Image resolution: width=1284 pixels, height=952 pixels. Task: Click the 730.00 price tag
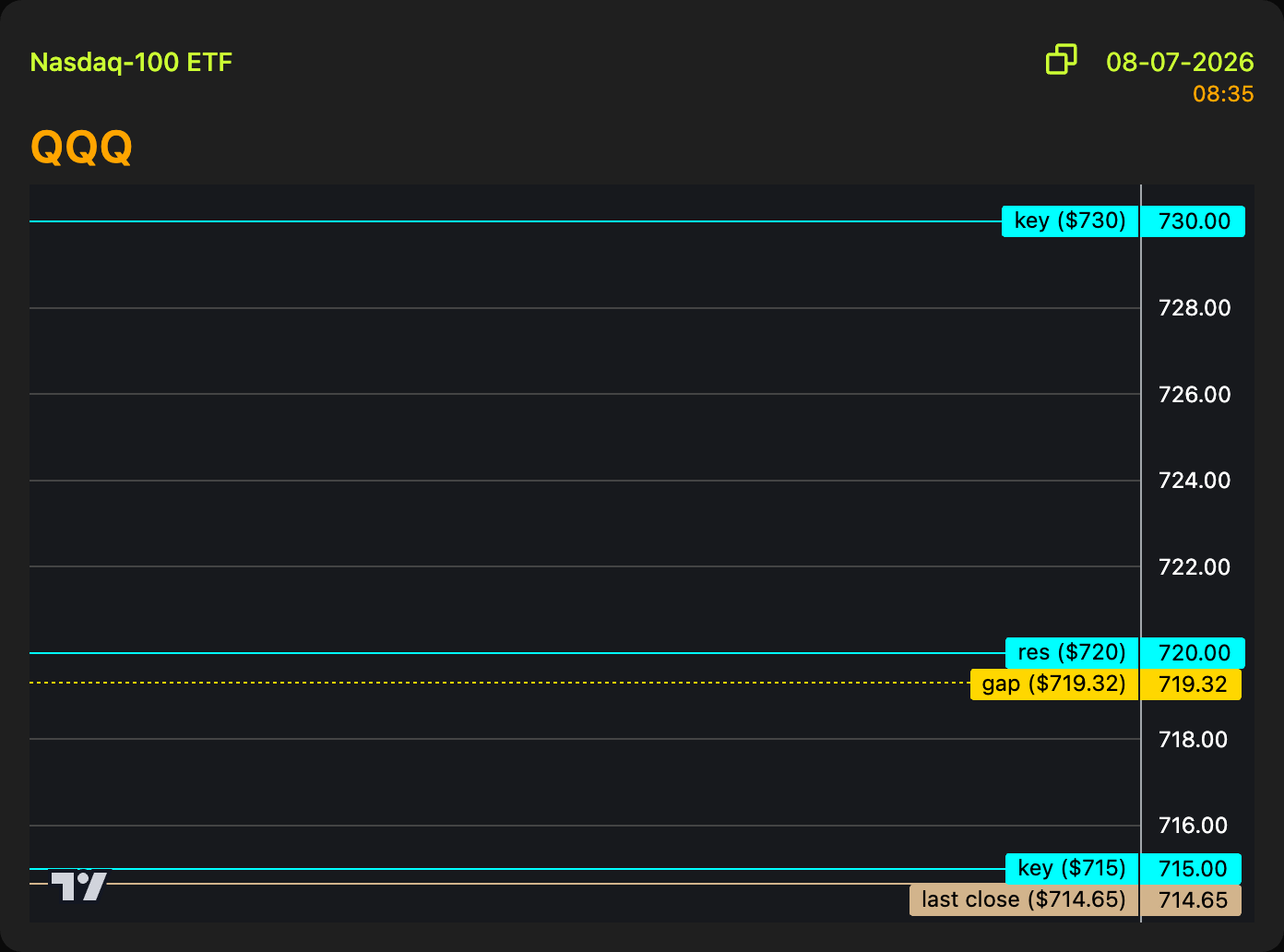point(1194,221)
